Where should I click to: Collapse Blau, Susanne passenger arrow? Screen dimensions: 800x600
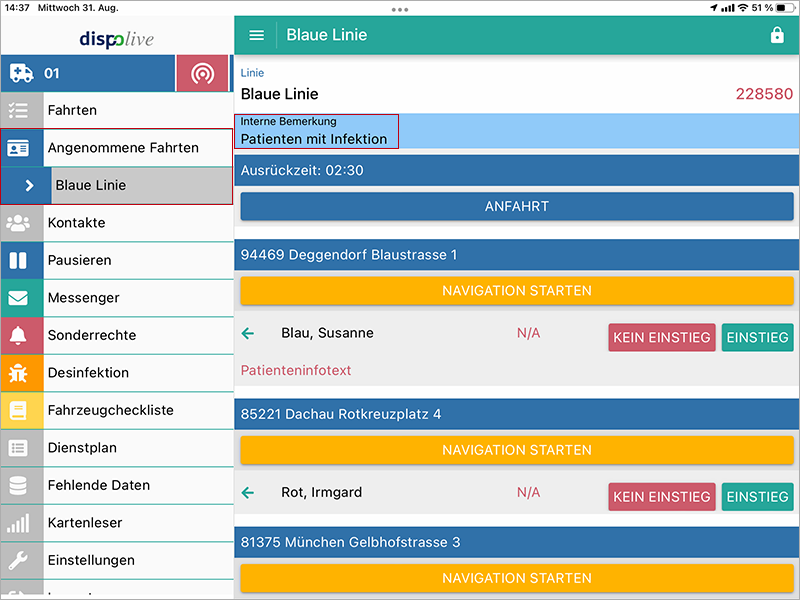tap(248, 333)
